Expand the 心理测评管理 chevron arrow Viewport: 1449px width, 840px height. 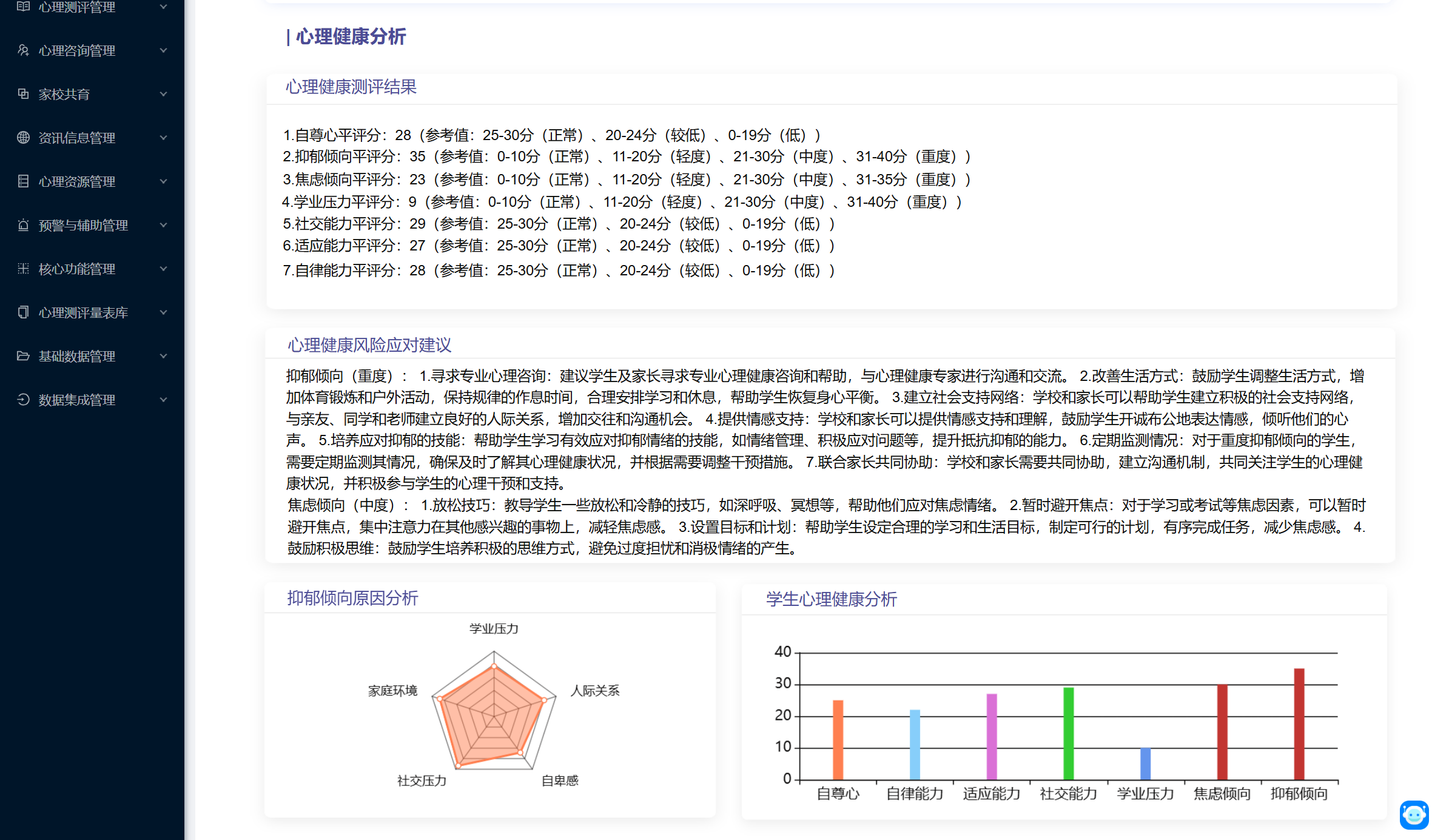pos(163,7)
